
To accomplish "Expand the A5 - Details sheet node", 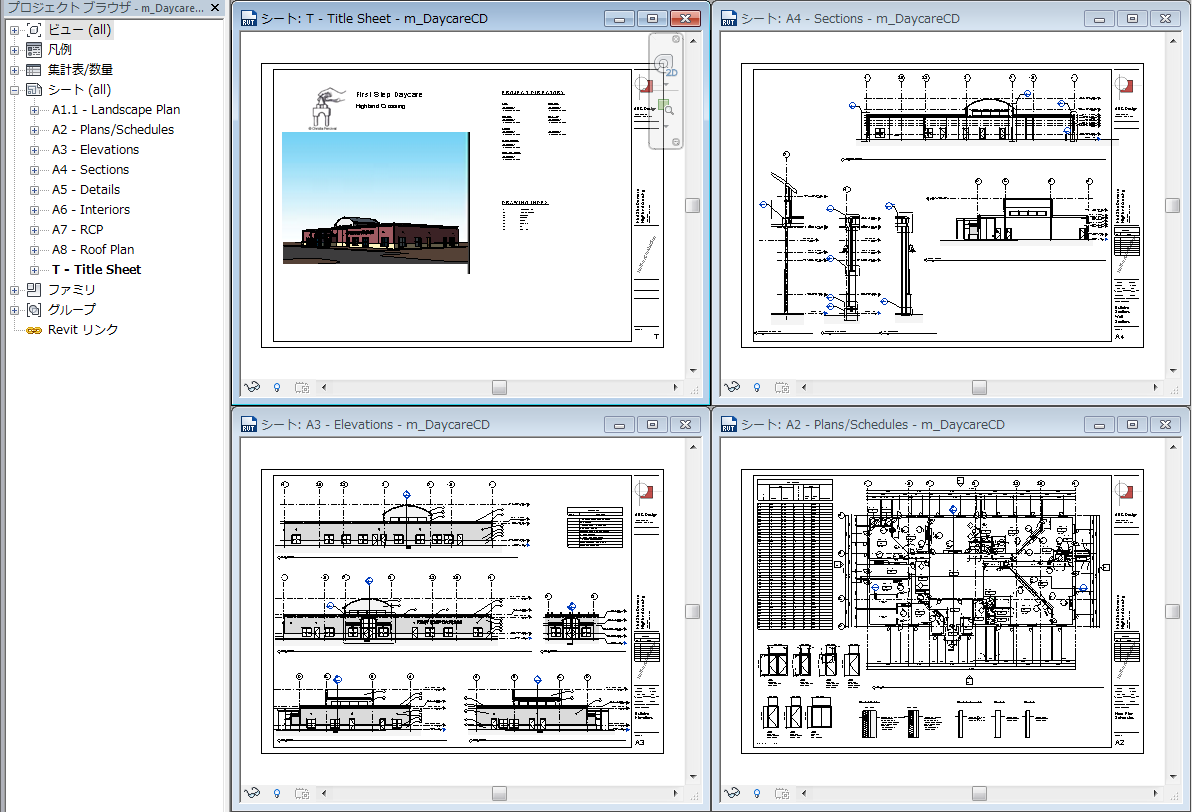I will pos(34,190).
